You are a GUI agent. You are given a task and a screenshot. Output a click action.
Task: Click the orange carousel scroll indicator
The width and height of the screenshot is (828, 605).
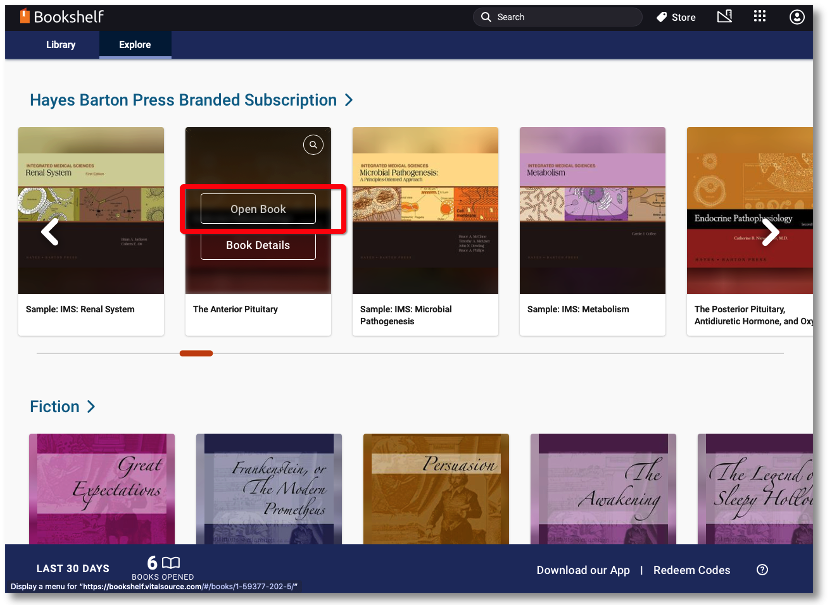pyautogui.click(x=196, y=353)
